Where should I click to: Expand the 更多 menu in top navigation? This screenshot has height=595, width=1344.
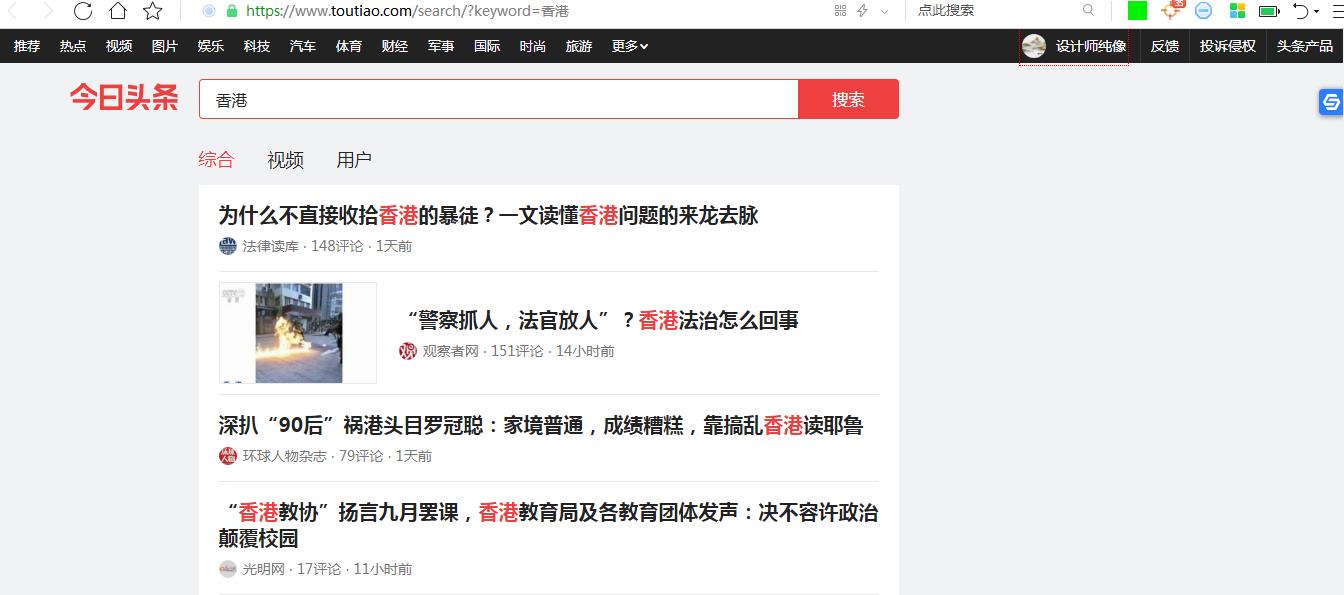coord(630,46)
